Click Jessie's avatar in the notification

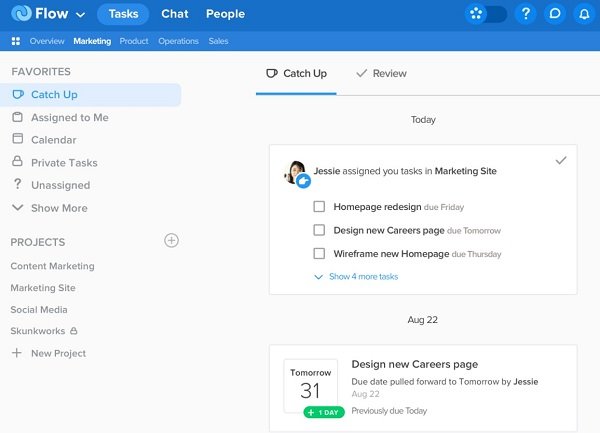tap(297, 173)
